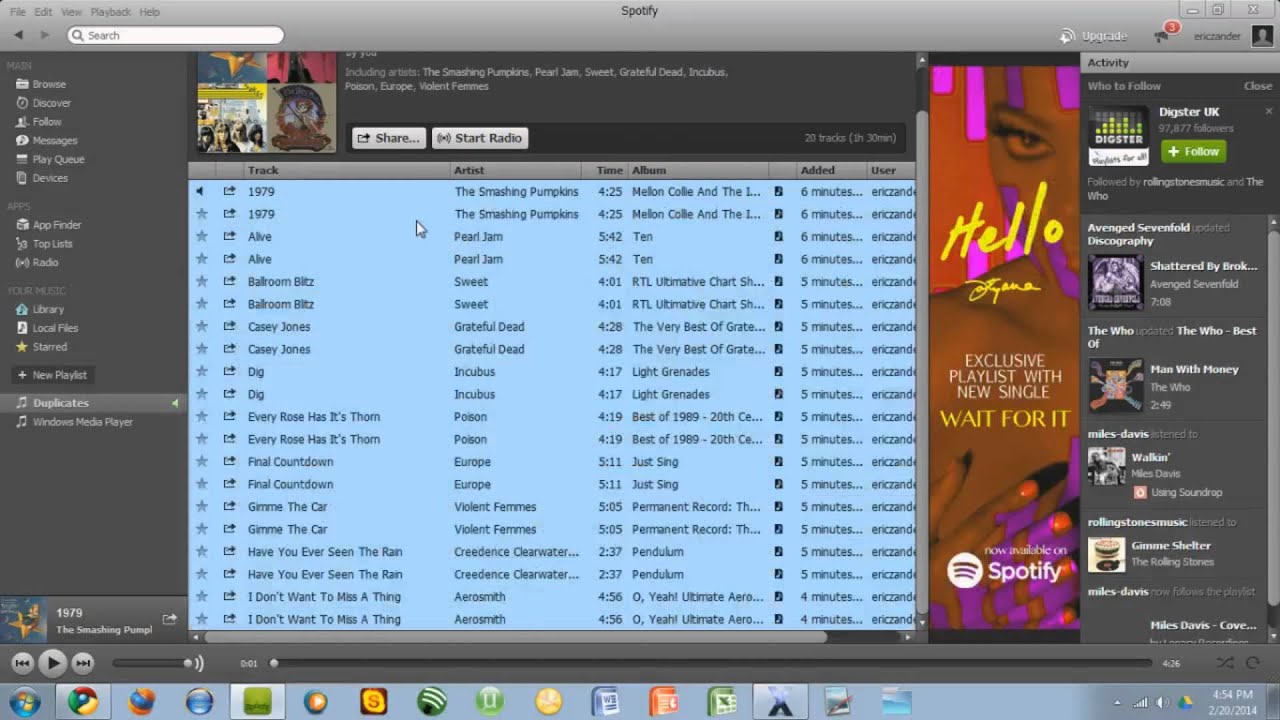The width and height of the screenshot is (1280, 720).
Task: Open Chrome from the taskbar
Action: 83,701
